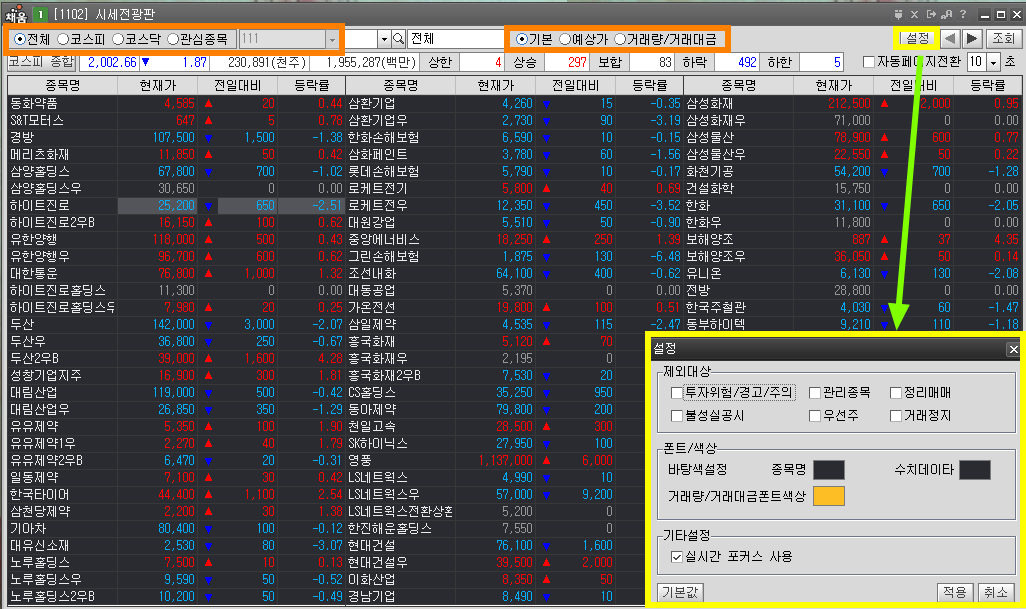This screenshot has width=1026, height=609.
Task: Click the plug connection icon in title bar
Action: point(900,14)
